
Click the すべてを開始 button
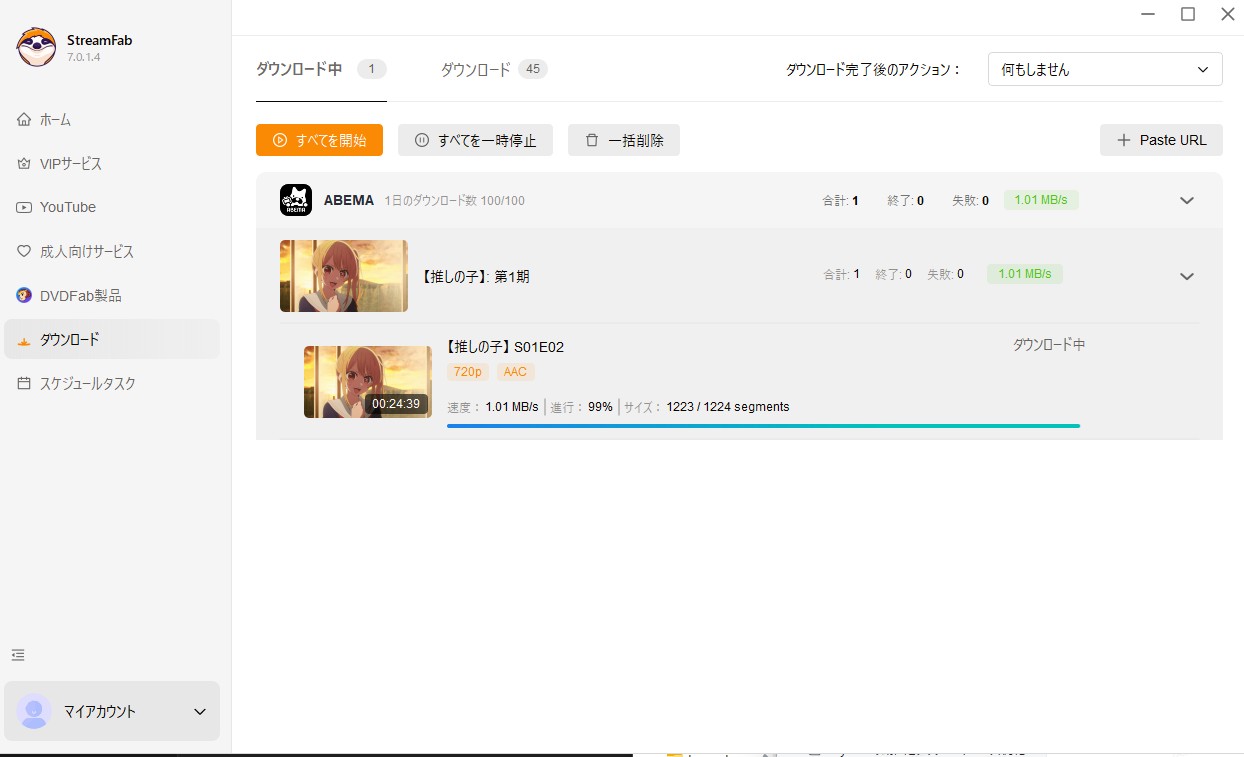pos(319,140)
